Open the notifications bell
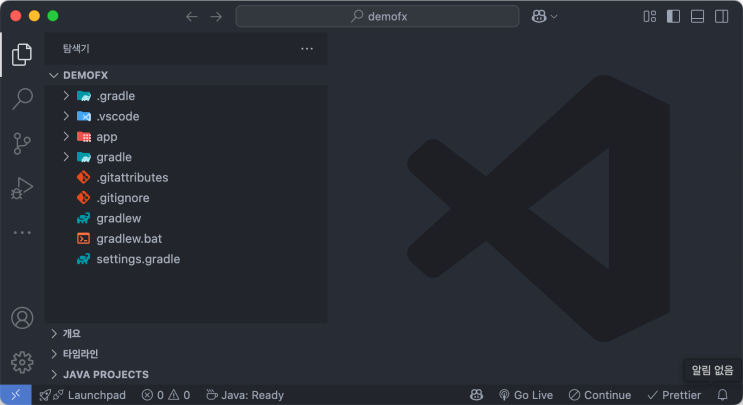 [722, 395]
